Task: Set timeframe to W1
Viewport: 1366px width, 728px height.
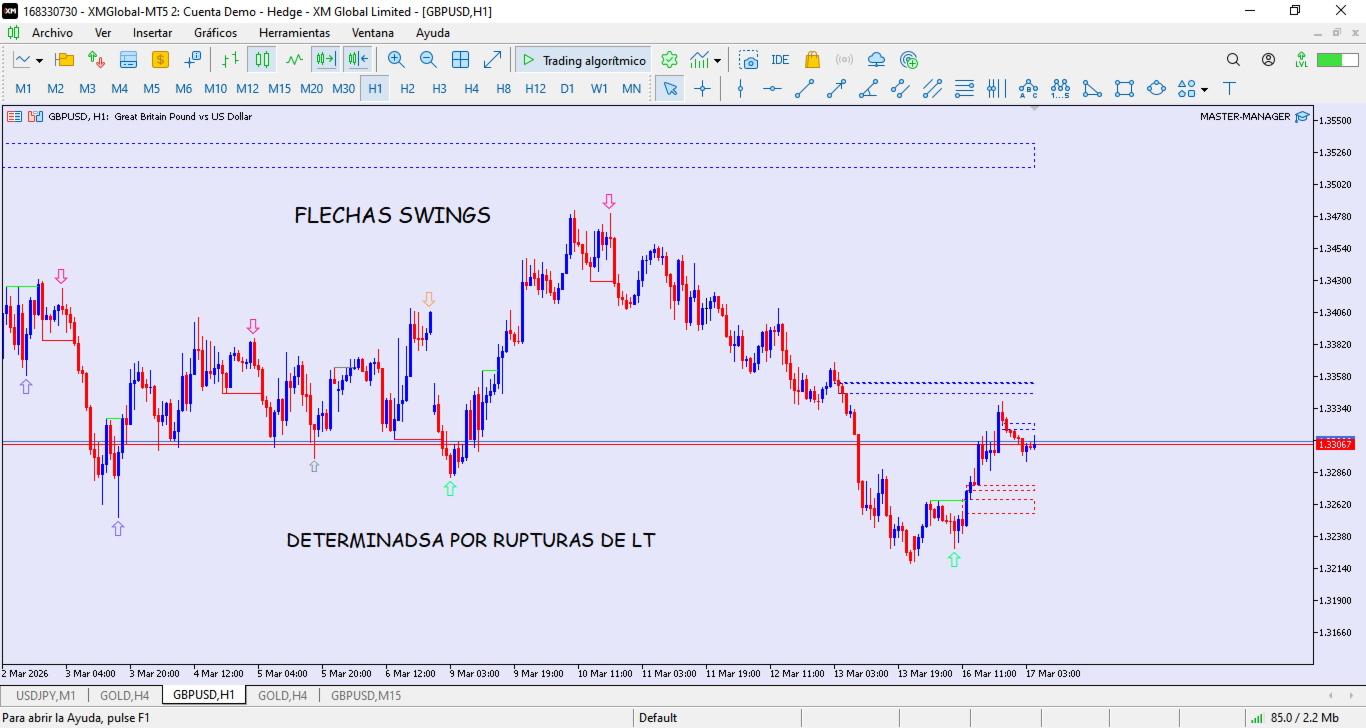Action: click(x=600, y=89)
